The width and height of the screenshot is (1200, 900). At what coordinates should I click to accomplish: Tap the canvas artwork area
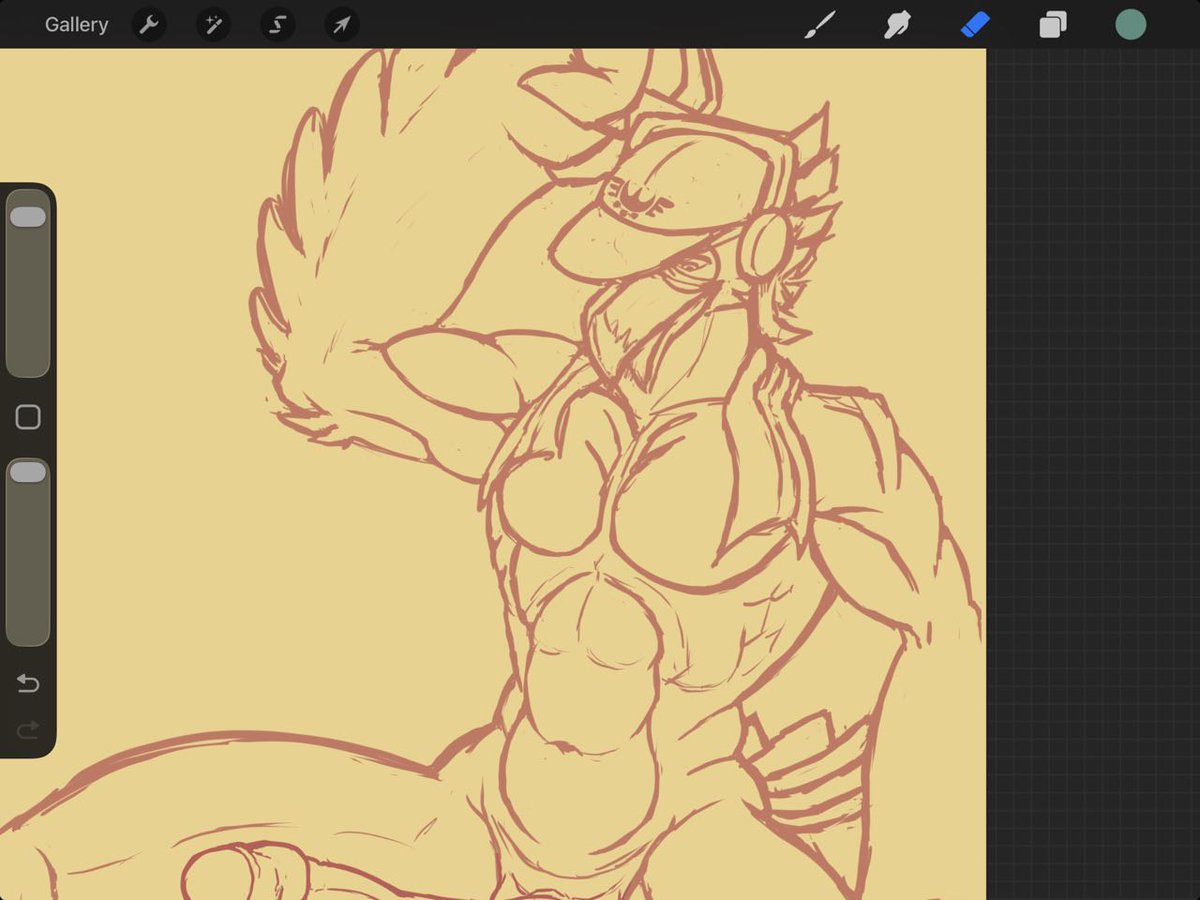(x=500, y=450)
